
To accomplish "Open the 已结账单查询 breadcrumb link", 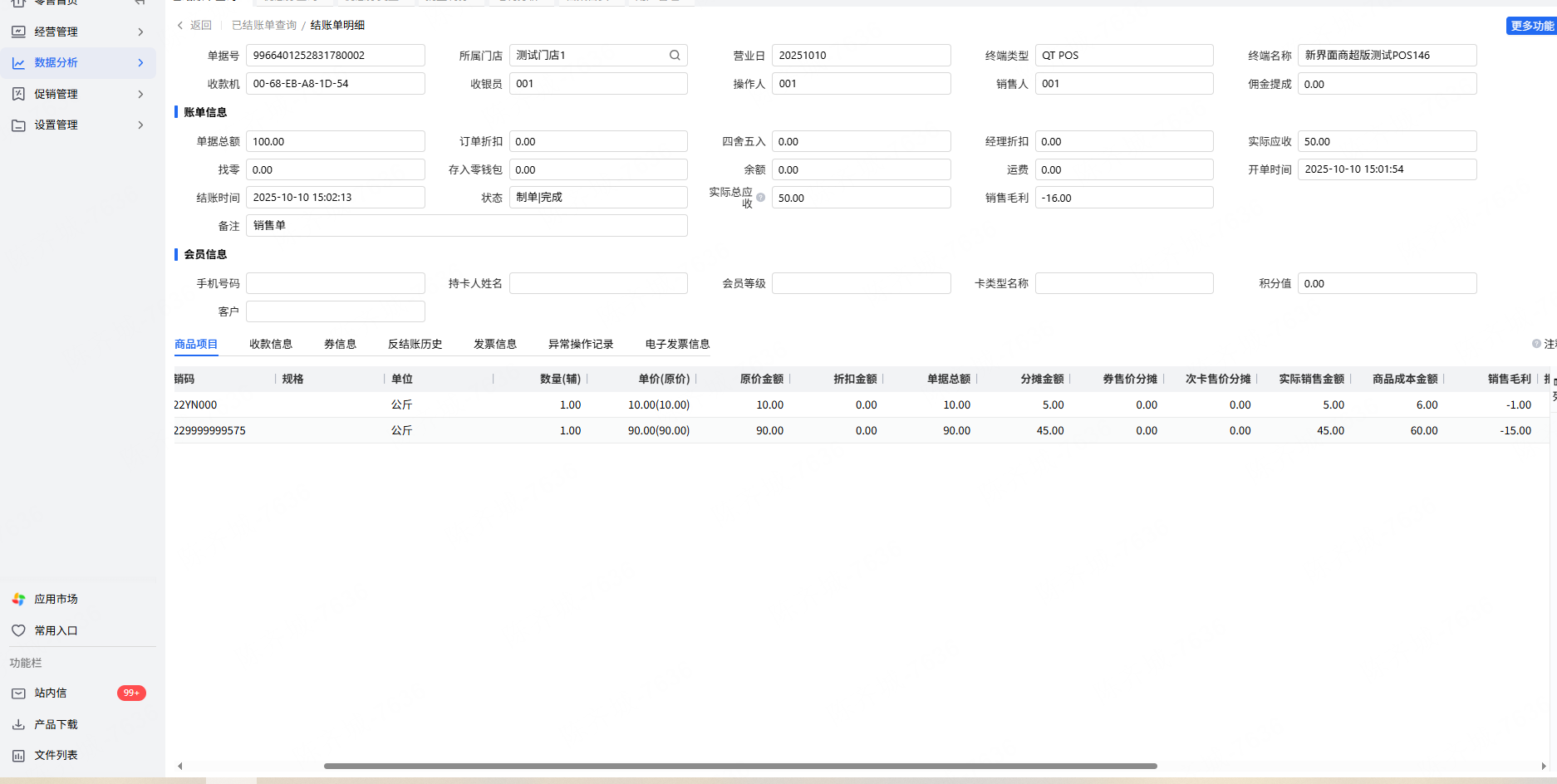I will coord(264,26).
